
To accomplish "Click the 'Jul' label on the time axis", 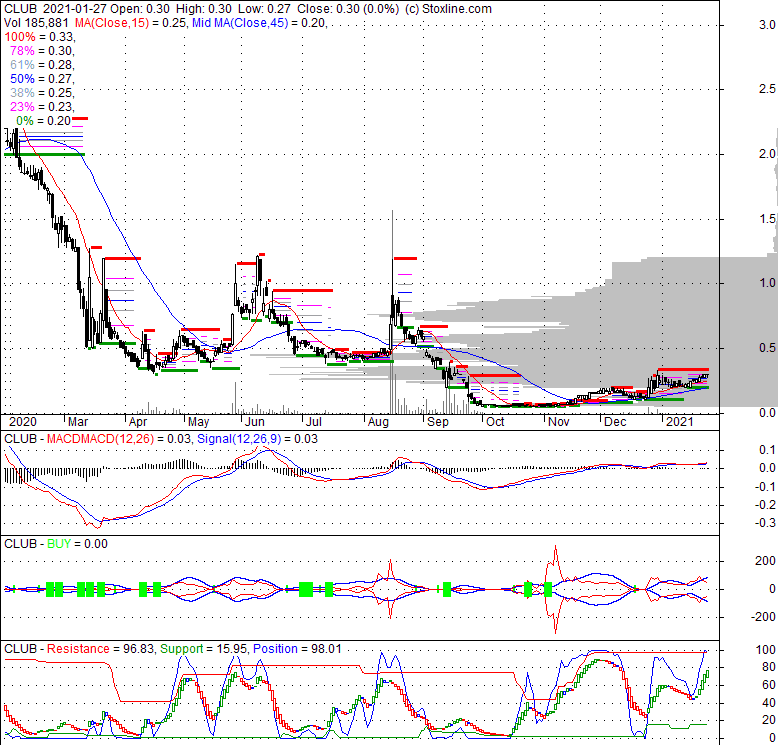I will [314, 422].
